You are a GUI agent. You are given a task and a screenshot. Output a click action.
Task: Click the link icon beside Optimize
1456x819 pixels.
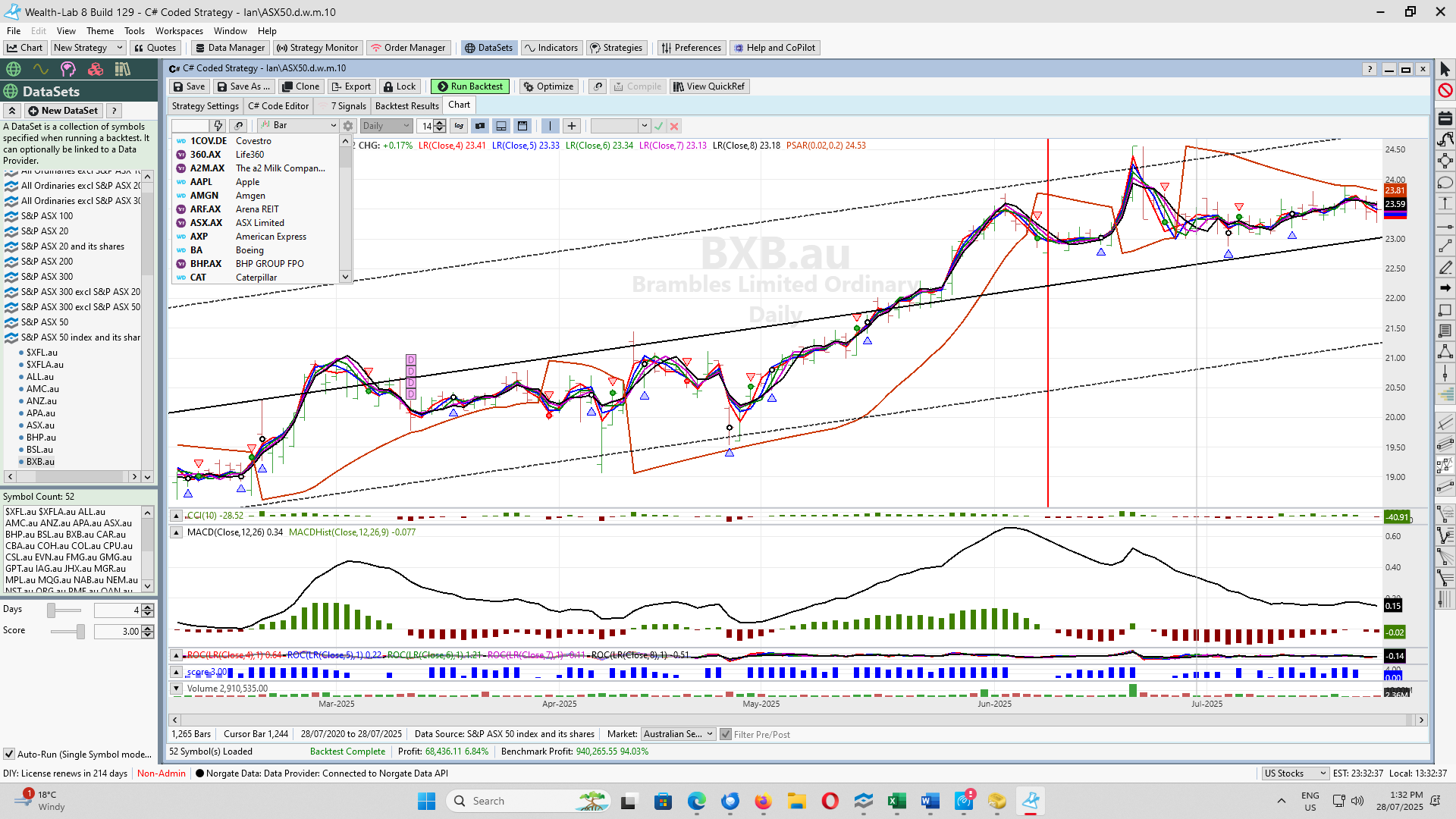(x=598, y=86)
